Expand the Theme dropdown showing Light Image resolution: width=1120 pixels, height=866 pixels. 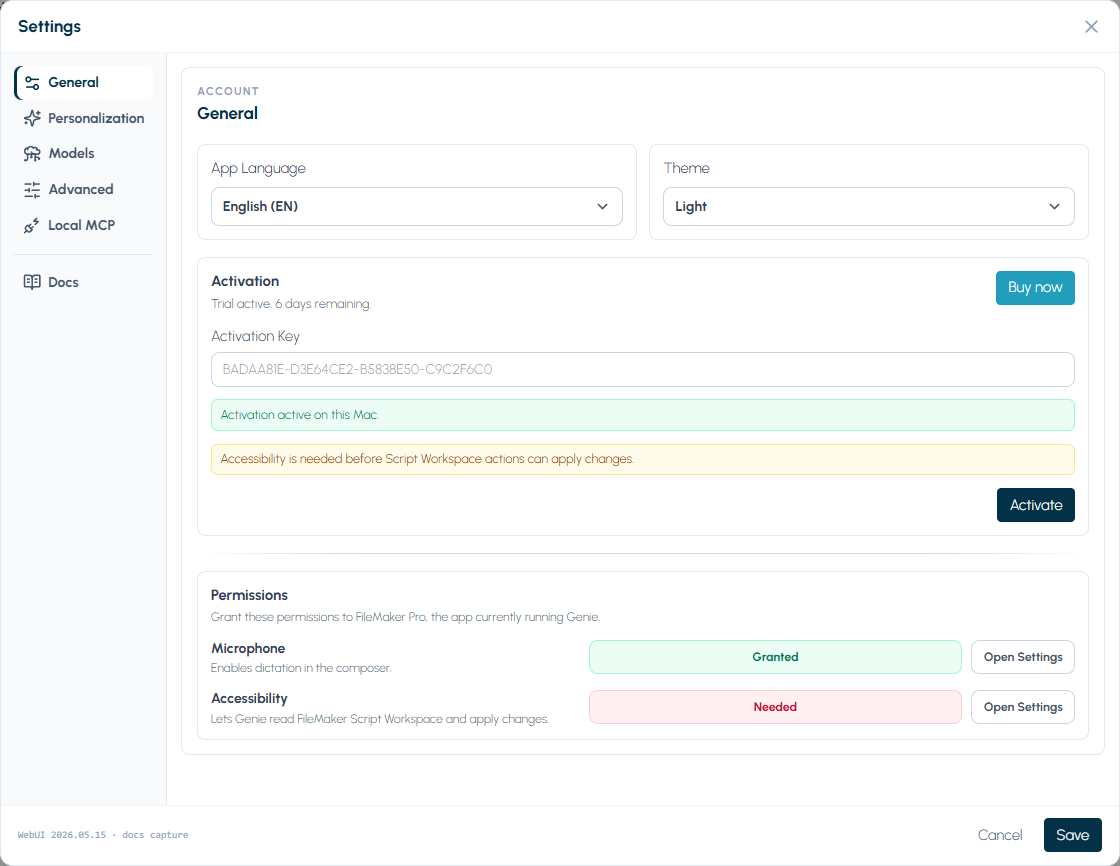tap(869, 206)
